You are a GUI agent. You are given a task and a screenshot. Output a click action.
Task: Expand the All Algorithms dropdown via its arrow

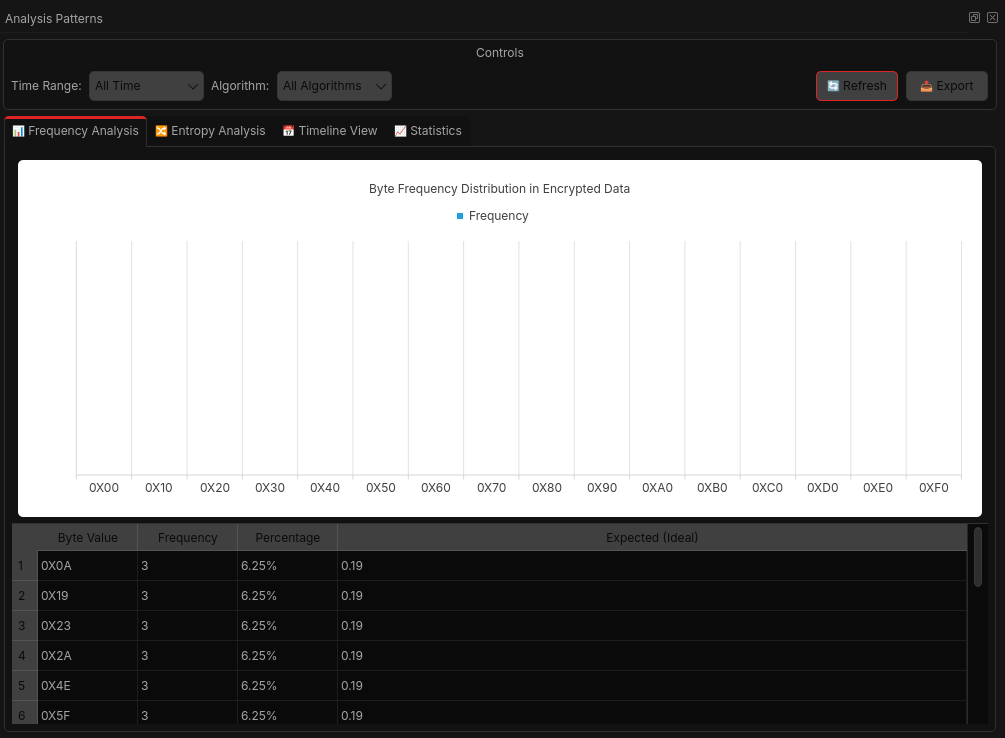(381, 86)
